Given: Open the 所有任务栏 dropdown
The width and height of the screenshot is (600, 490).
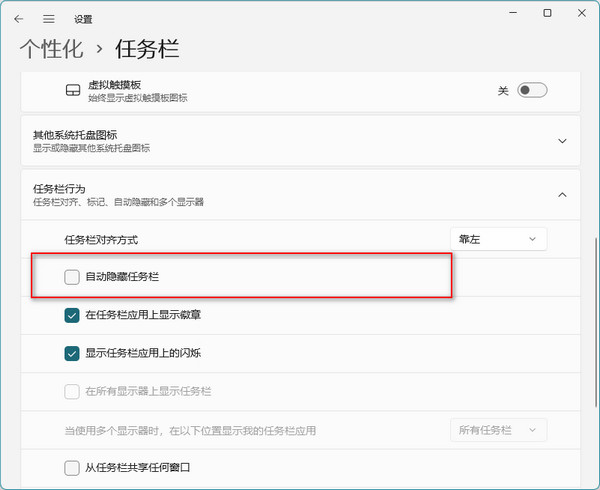Looking at the screenshot, I should click(x=498, y=430).
